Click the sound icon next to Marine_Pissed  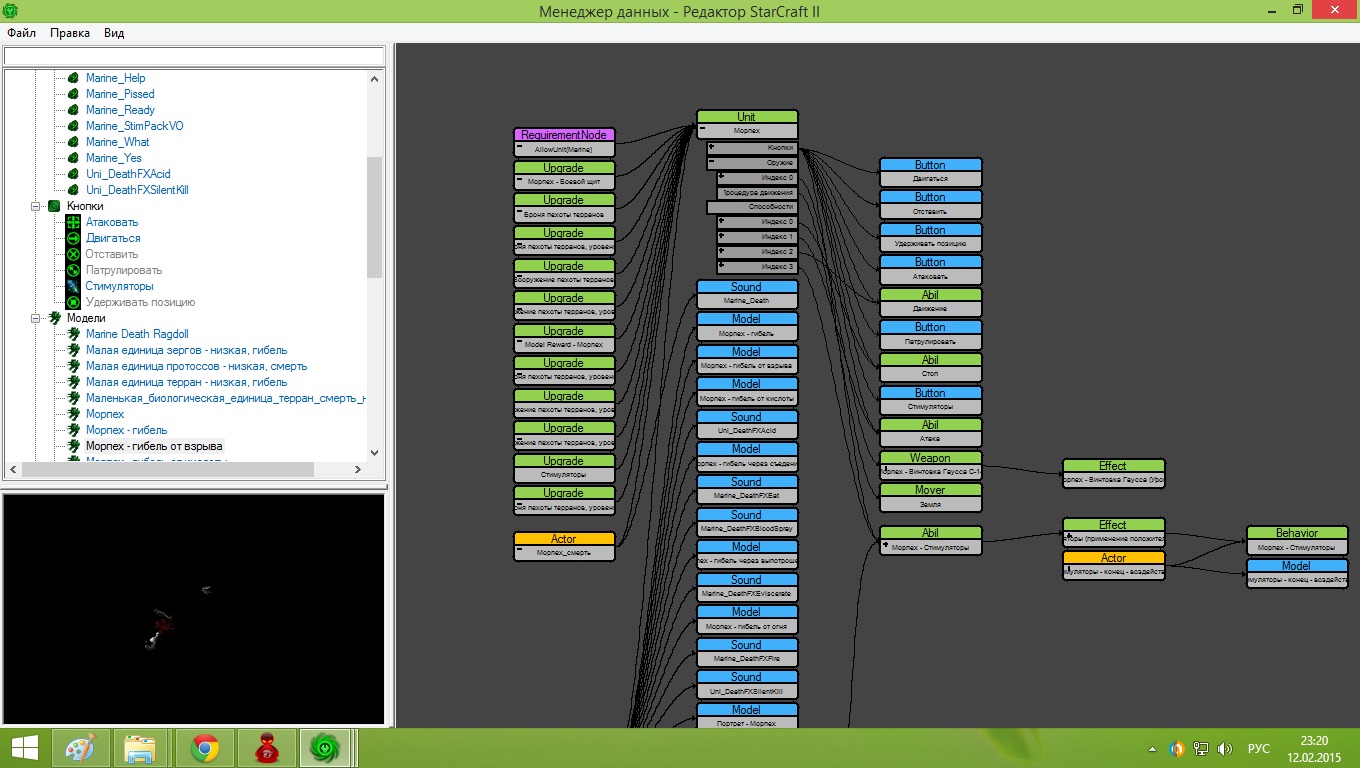coord(73,94)
